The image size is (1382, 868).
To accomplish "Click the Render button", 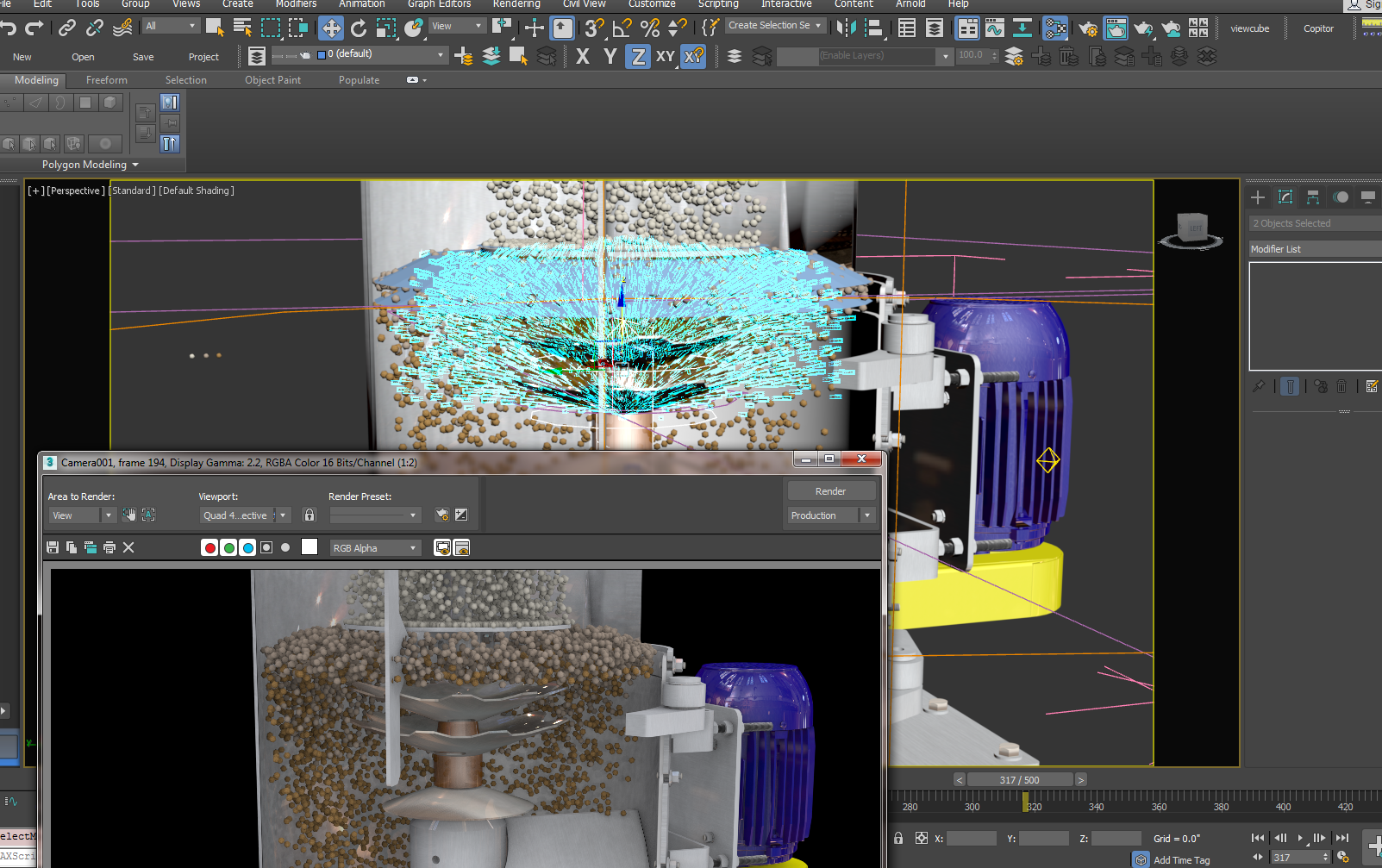I will [x=831, y=490].
